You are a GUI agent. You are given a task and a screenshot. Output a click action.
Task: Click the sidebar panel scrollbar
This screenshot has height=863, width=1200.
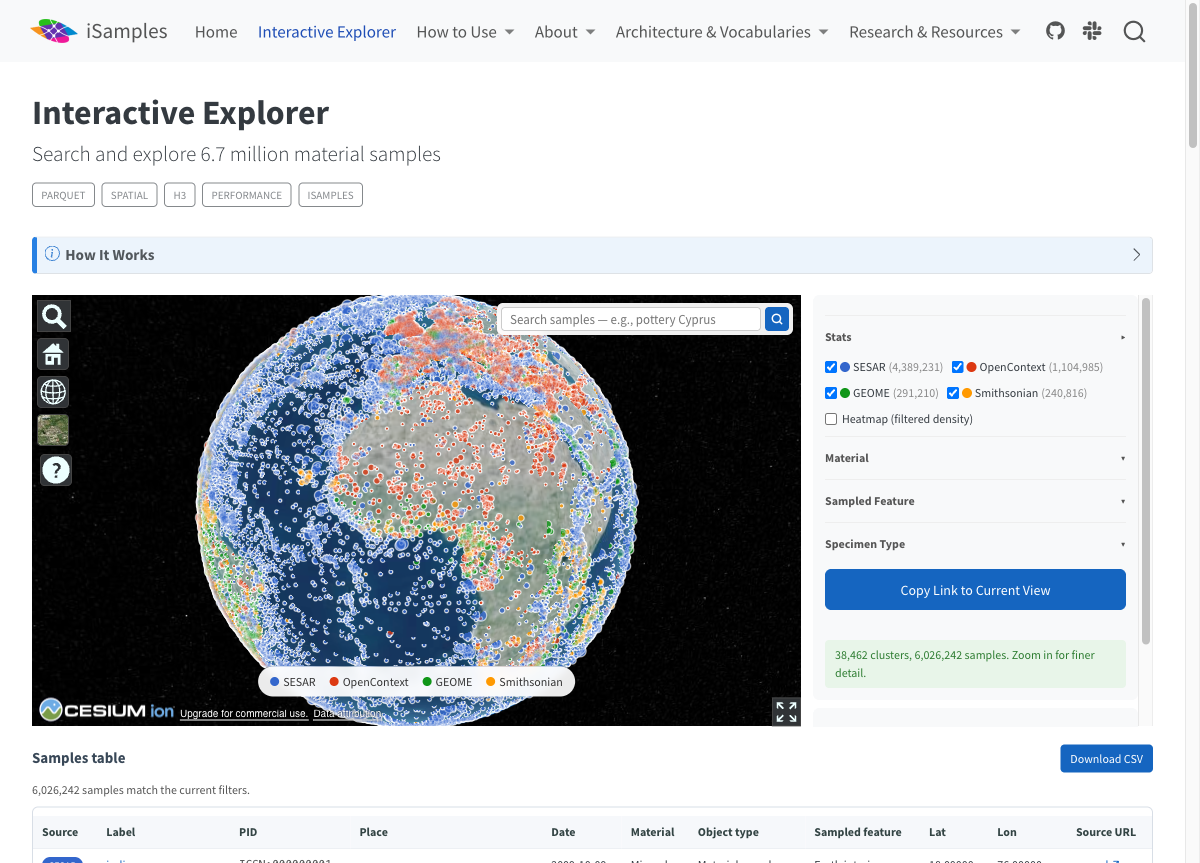pyautogui.click(x=1146, y=470)
